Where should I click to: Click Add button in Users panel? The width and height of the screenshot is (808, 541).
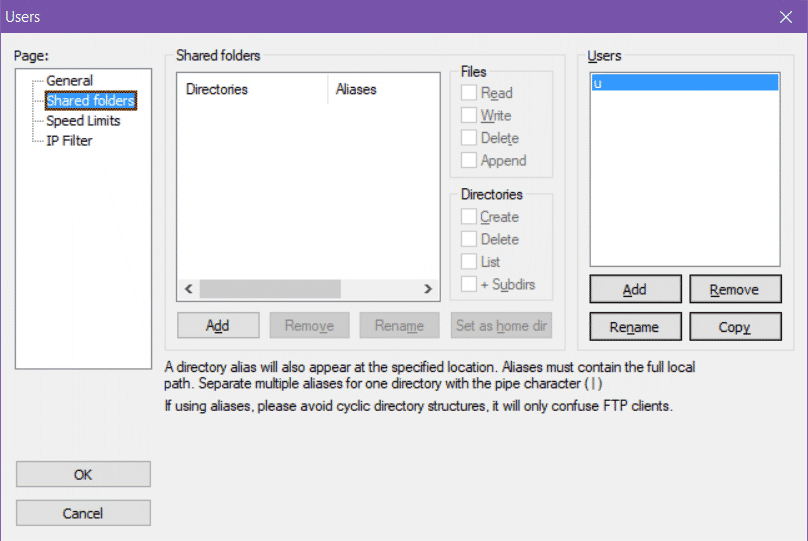635,290
